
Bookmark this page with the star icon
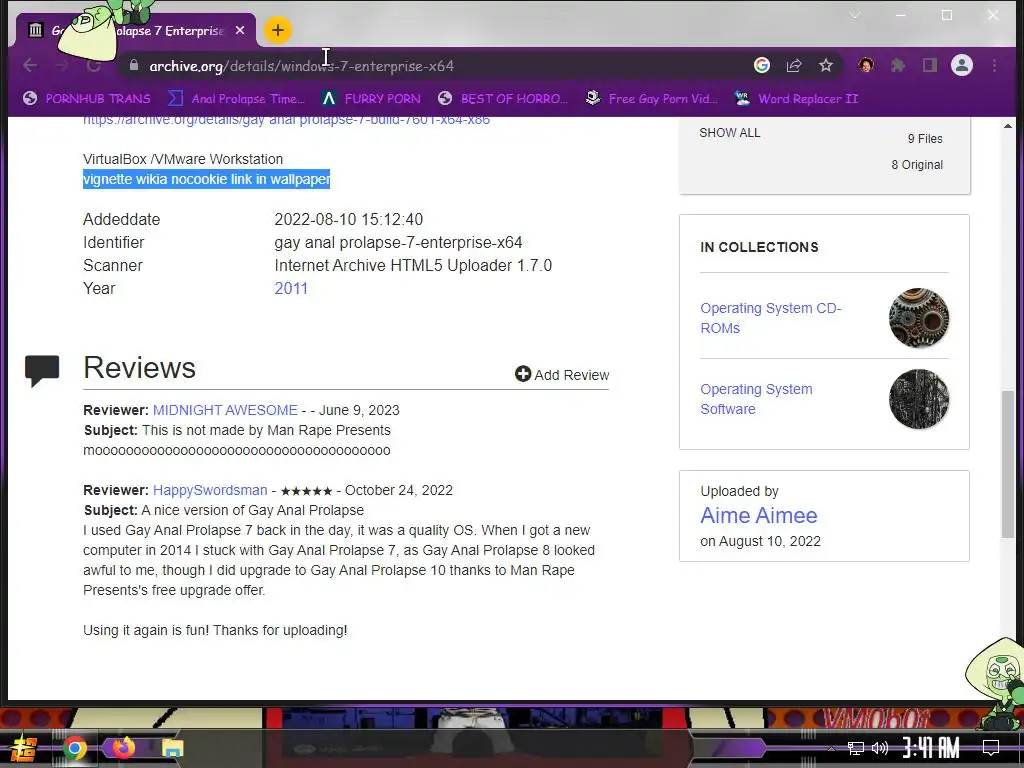[x=825, y=65]
